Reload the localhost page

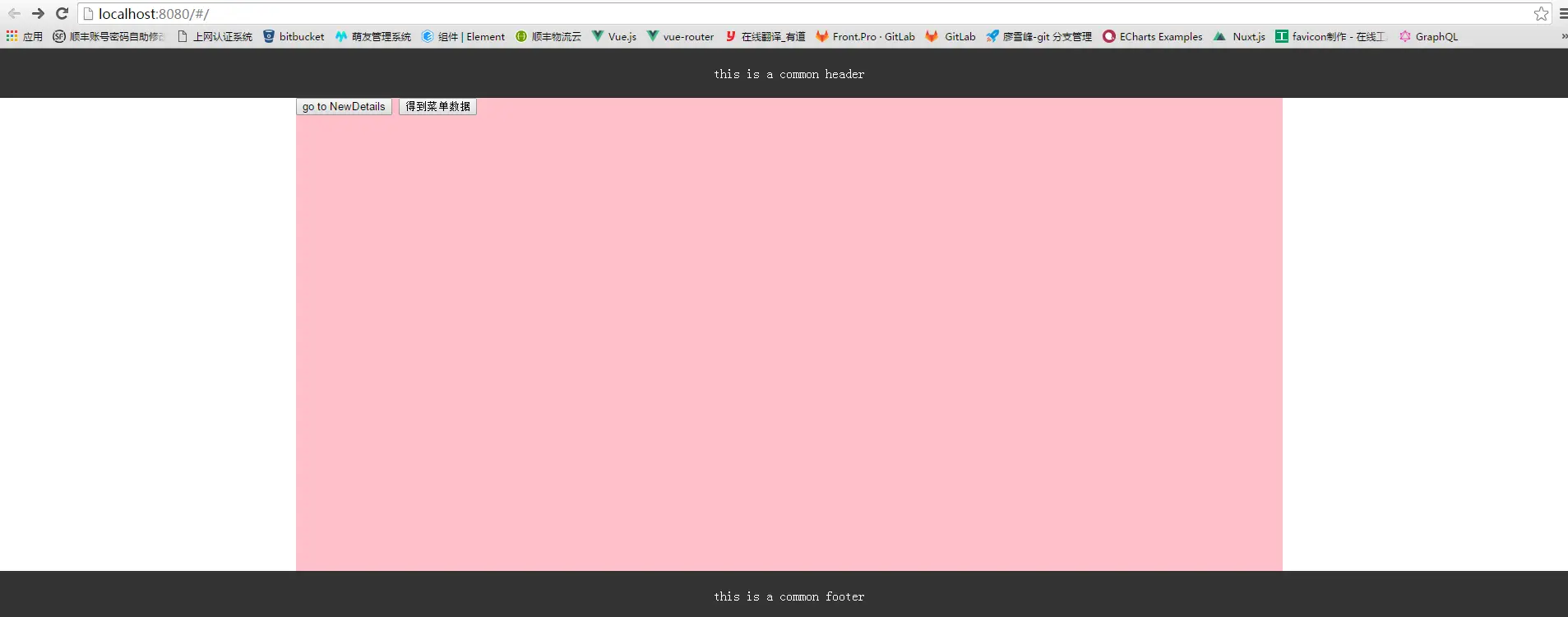[62, 14]
